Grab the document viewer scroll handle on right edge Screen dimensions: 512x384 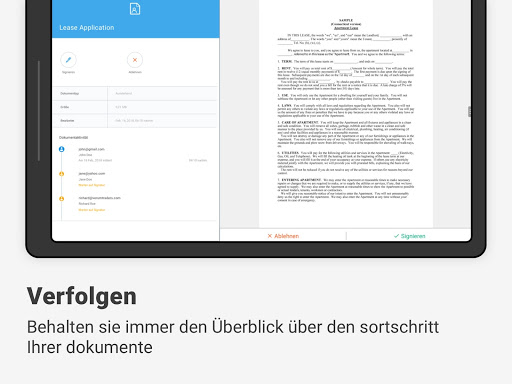pos(469,111)
